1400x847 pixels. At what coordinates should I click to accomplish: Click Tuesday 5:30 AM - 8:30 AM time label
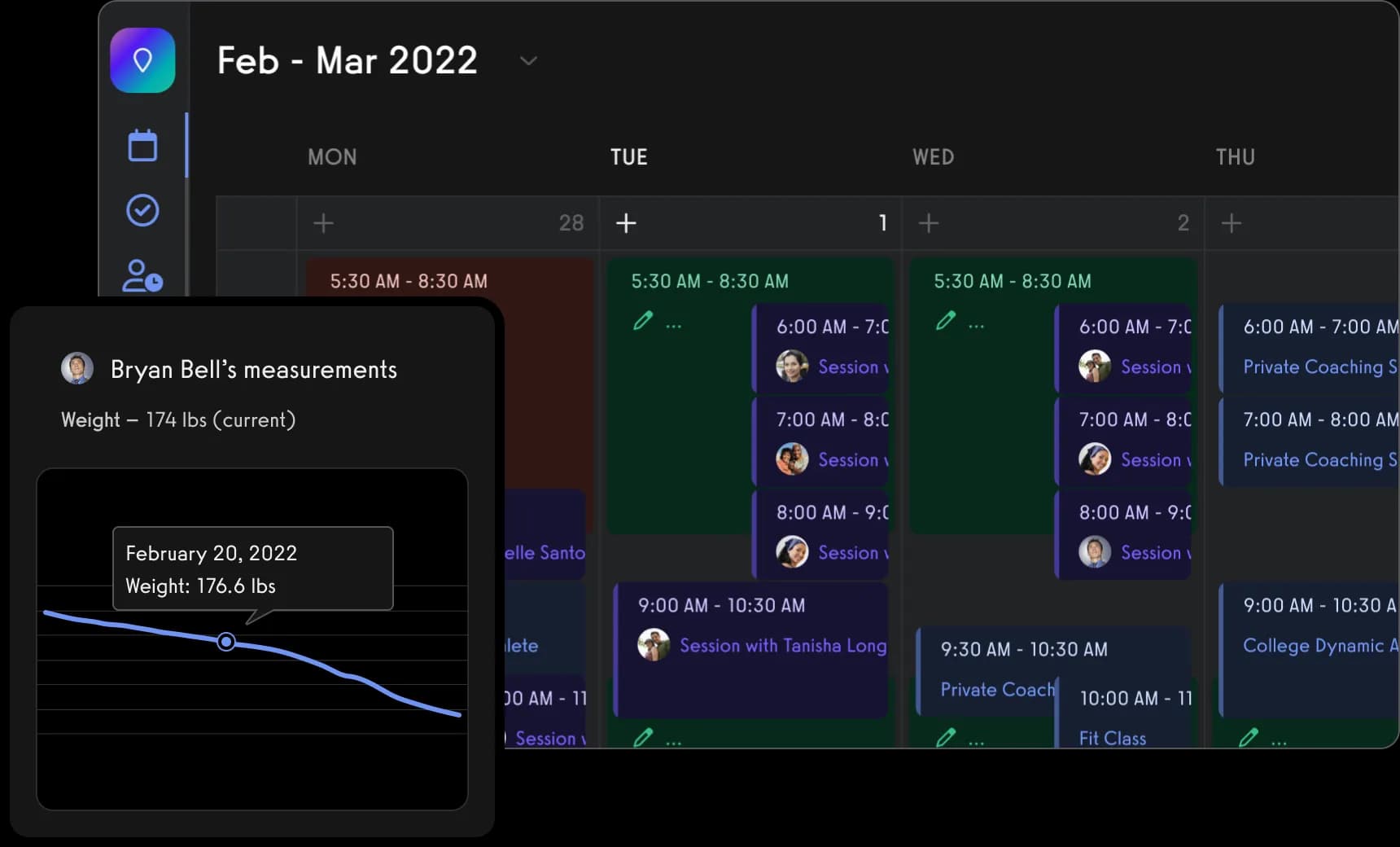710,281
